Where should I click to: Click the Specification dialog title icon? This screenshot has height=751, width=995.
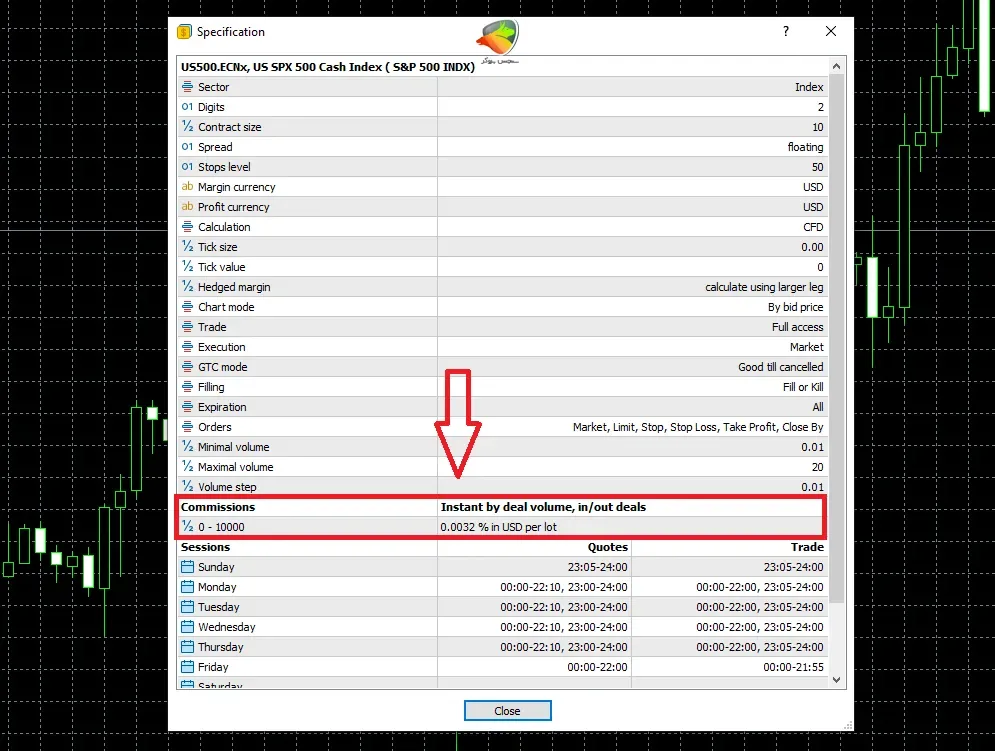point(184,32)
